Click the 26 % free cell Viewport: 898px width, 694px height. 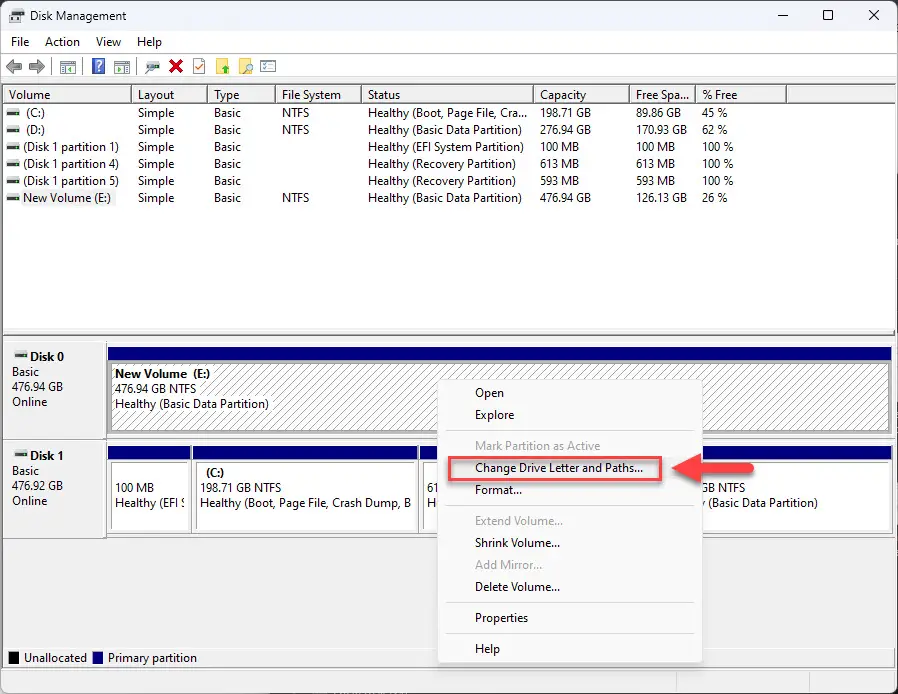click(x=715, y=198)
